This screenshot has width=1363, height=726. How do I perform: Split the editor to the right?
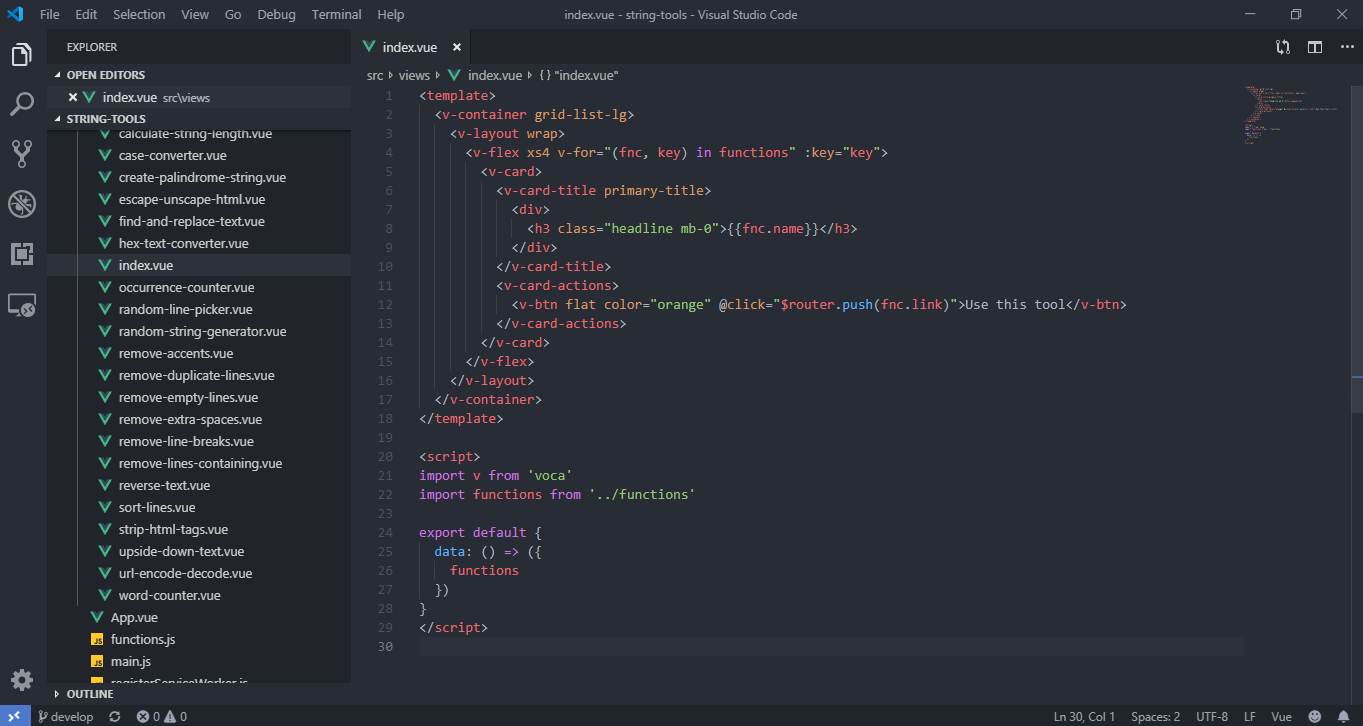click(1314, 47)
